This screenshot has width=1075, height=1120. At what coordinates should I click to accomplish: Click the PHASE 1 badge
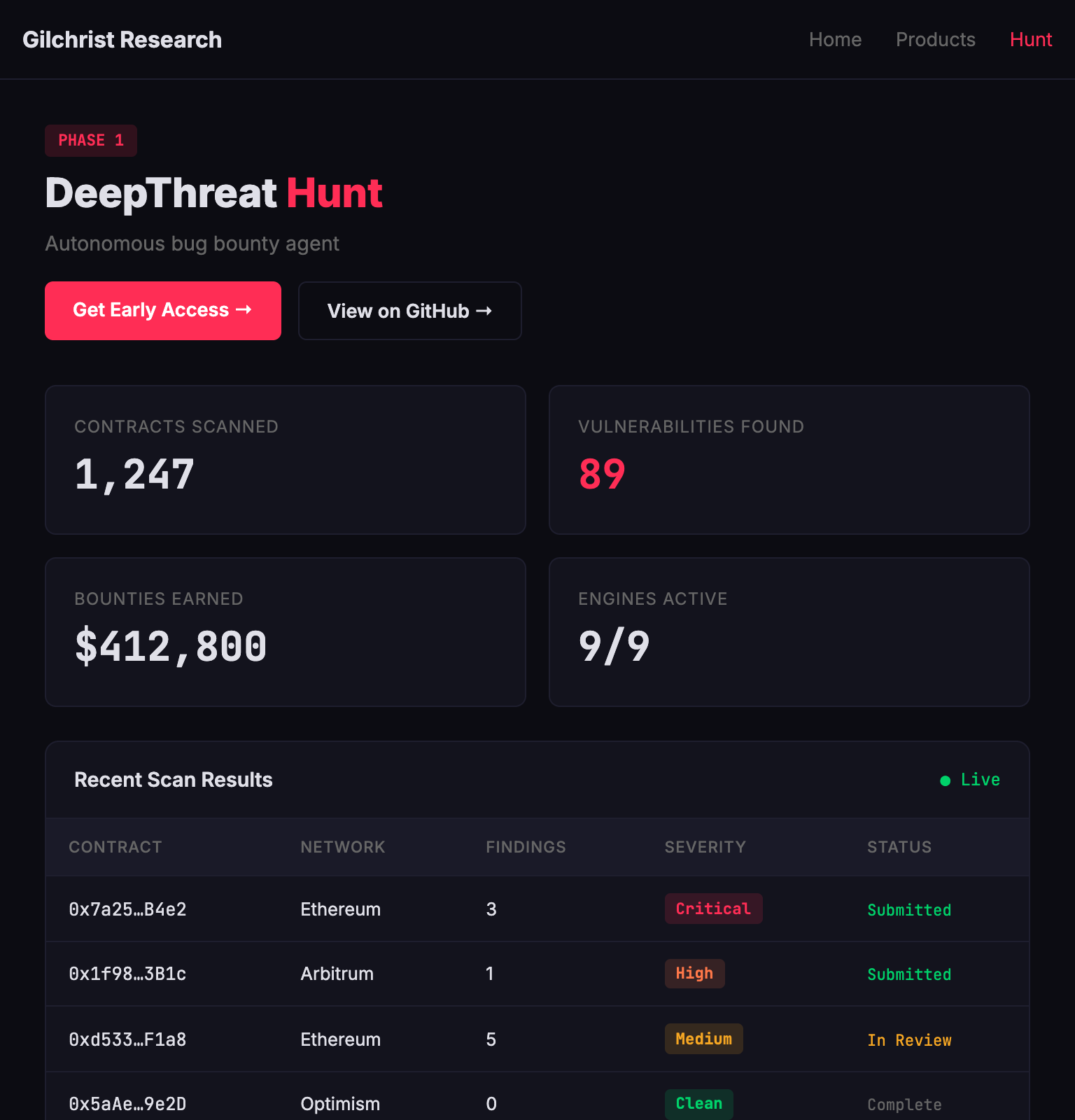click(91, 141)
